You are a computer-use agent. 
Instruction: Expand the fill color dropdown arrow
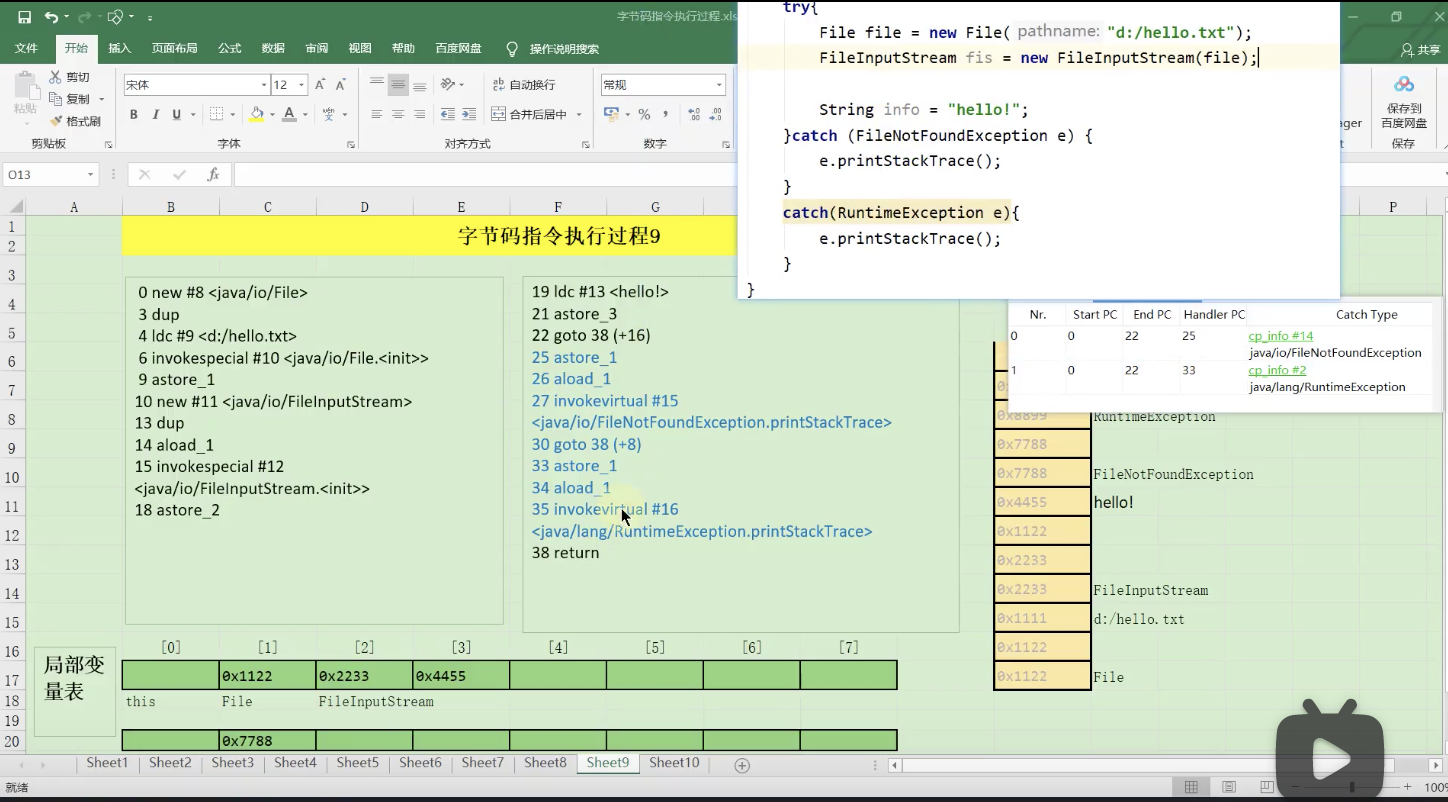point(271,115)
